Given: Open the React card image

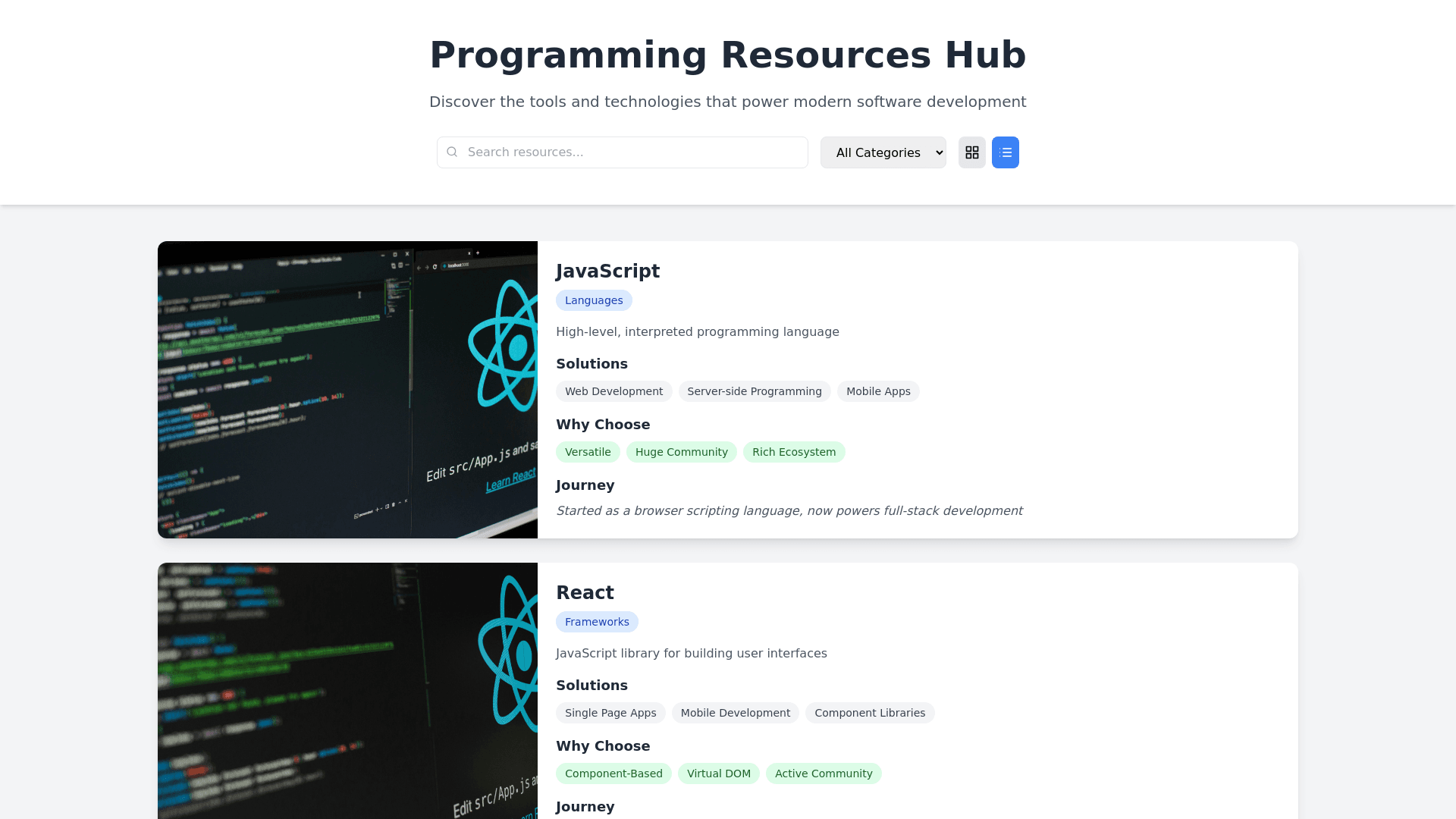Looking at the screenshot, I should click(347, 690).
